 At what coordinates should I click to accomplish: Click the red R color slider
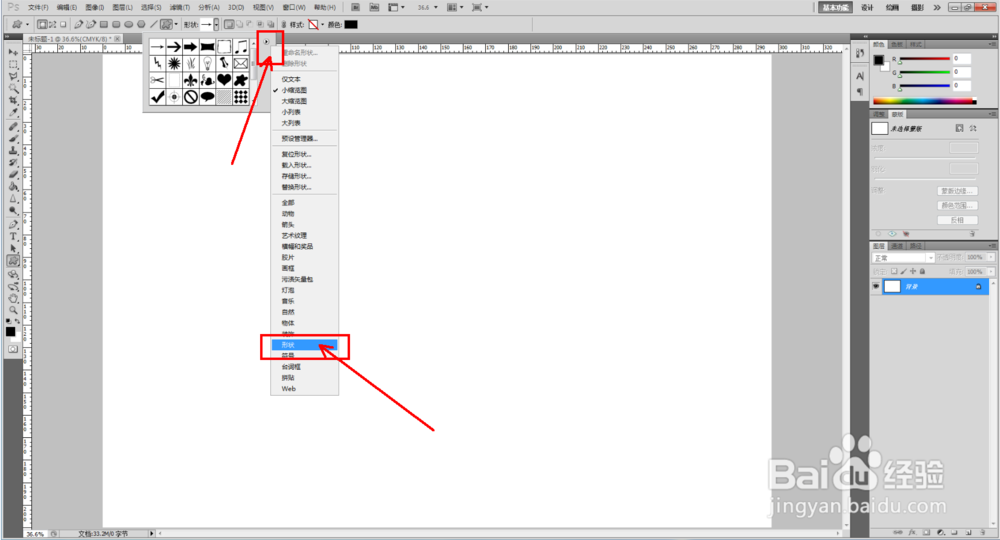[x=924, y=59]
